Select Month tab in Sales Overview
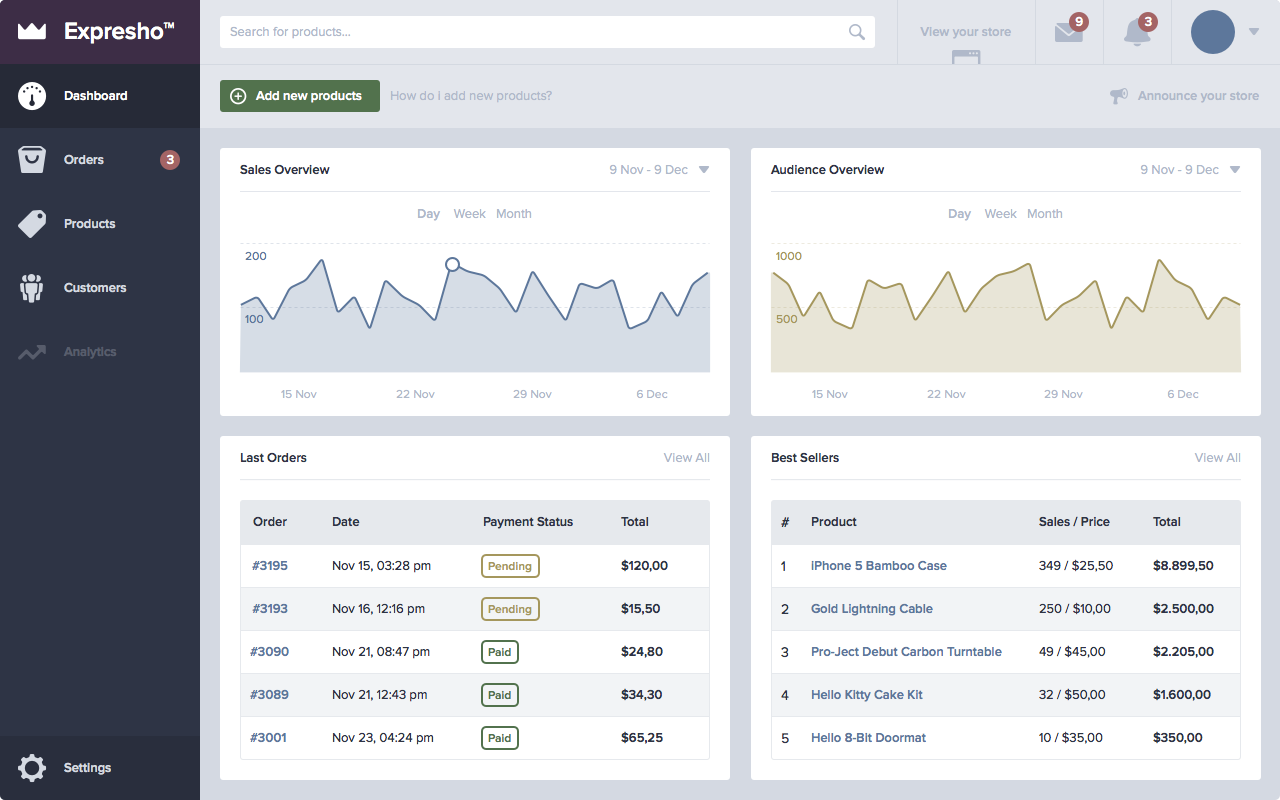This screenshot has height=800, width=1280. (514, 214)
